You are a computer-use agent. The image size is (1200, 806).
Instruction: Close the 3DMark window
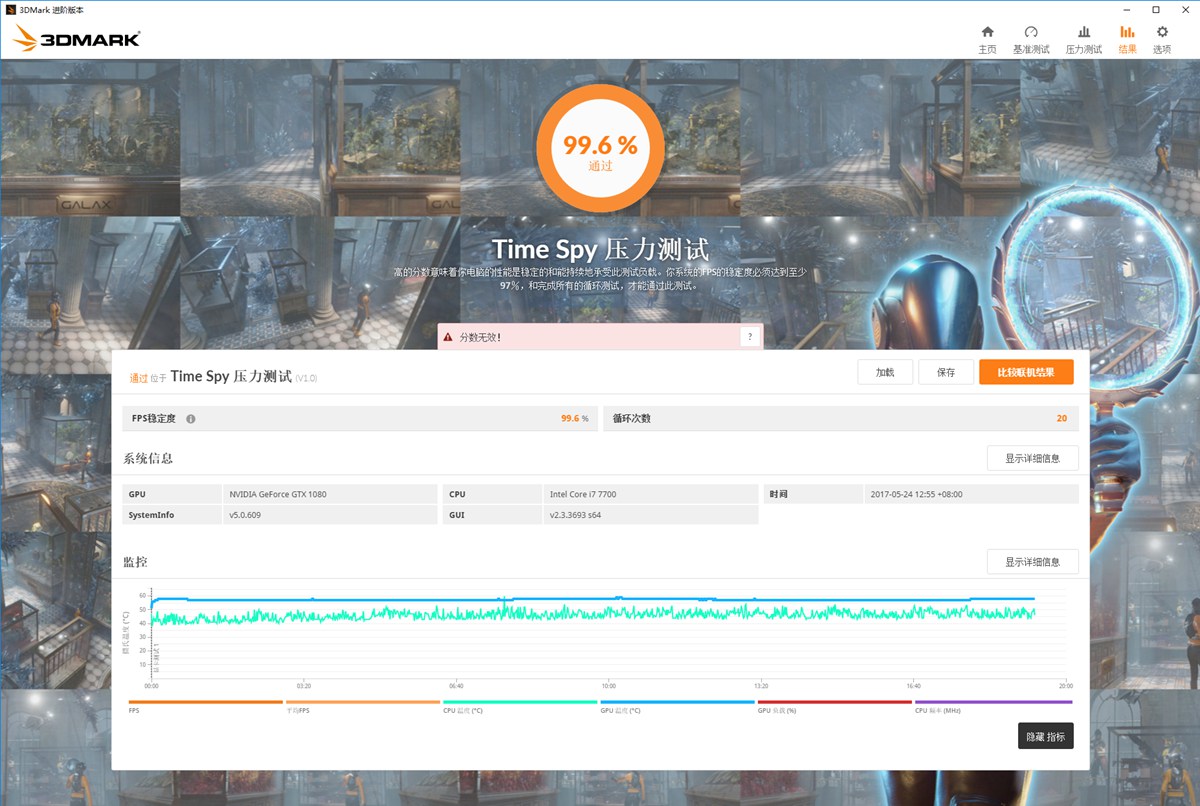click(x=1183, y=9)
